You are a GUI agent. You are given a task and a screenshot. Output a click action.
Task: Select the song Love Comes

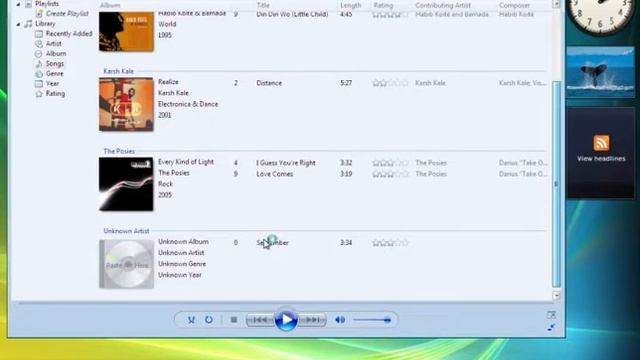click(x=275, y=174)
